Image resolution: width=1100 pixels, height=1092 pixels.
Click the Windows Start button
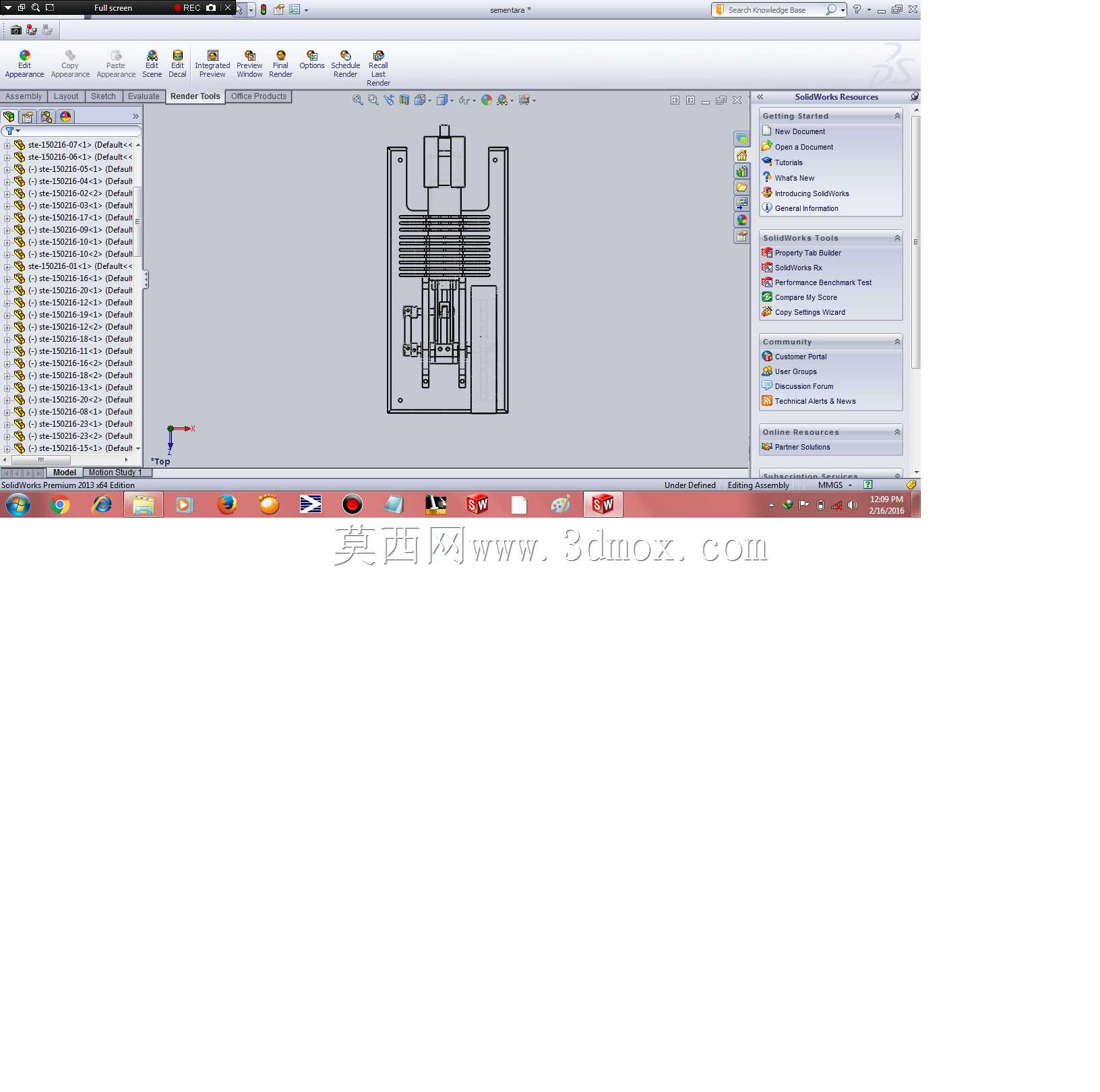(x=18, y=504)
